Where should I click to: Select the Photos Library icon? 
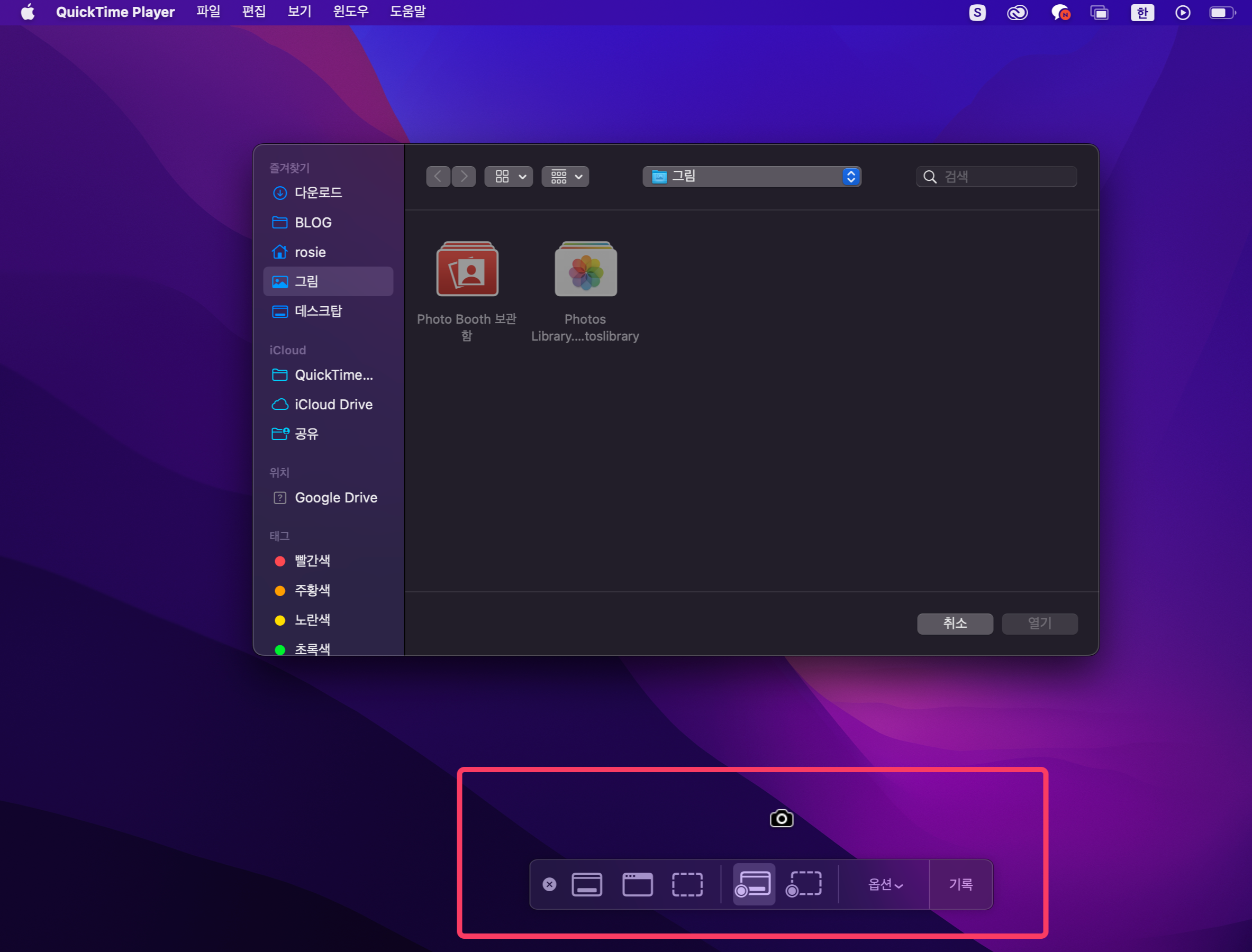[585, 269]
